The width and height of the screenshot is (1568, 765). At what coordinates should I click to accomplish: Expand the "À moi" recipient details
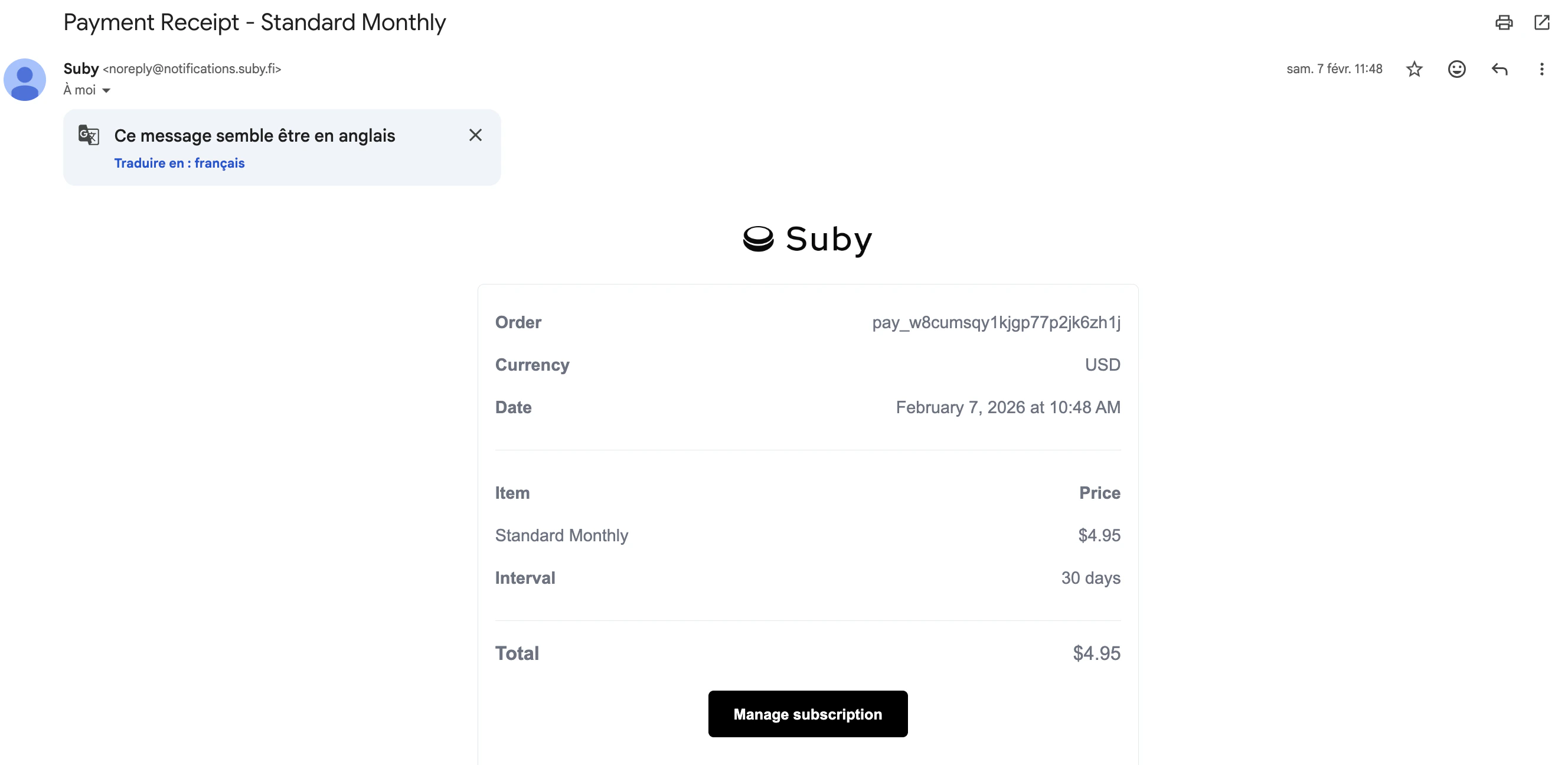coord(106,91)
